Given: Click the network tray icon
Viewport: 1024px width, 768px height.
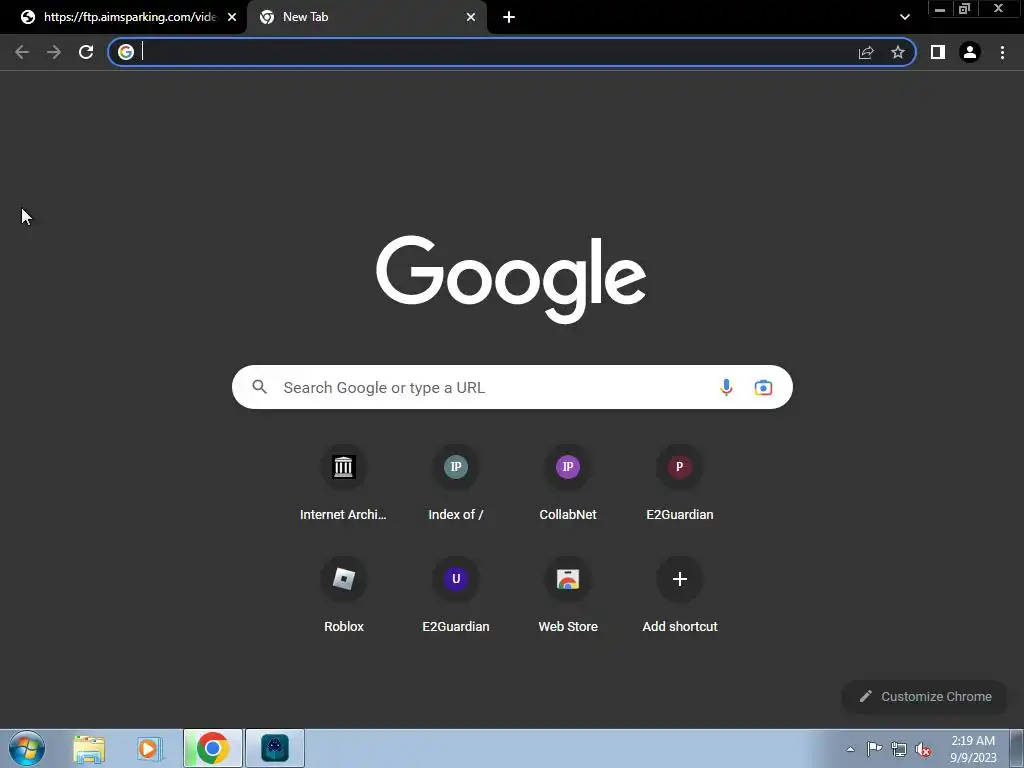Looking at the screenshot, I should coord(899,749).
